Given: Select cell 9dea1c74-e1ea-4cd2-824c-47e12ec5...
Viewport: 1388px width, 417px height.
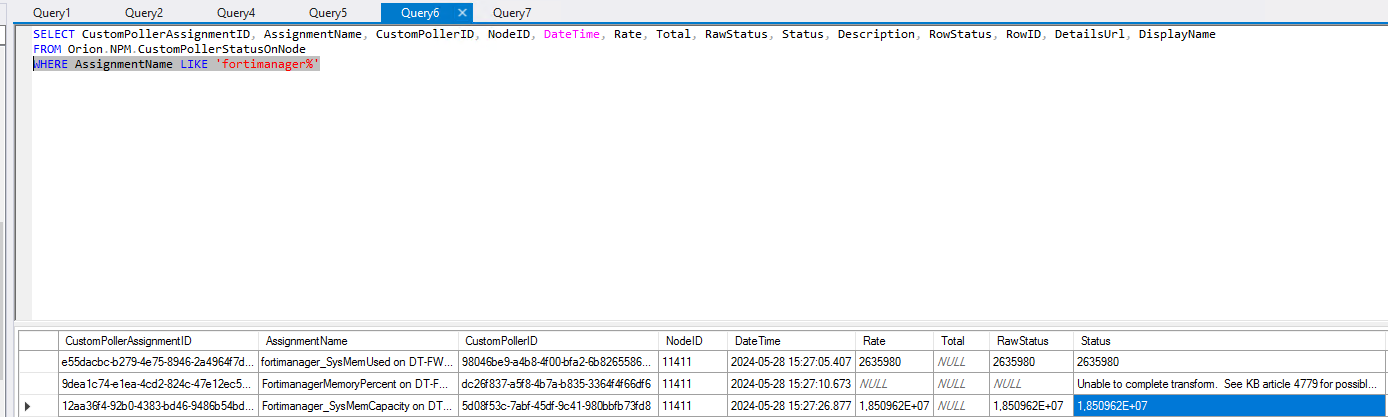Looking at the screenshot, I should (x=158, y=384).
